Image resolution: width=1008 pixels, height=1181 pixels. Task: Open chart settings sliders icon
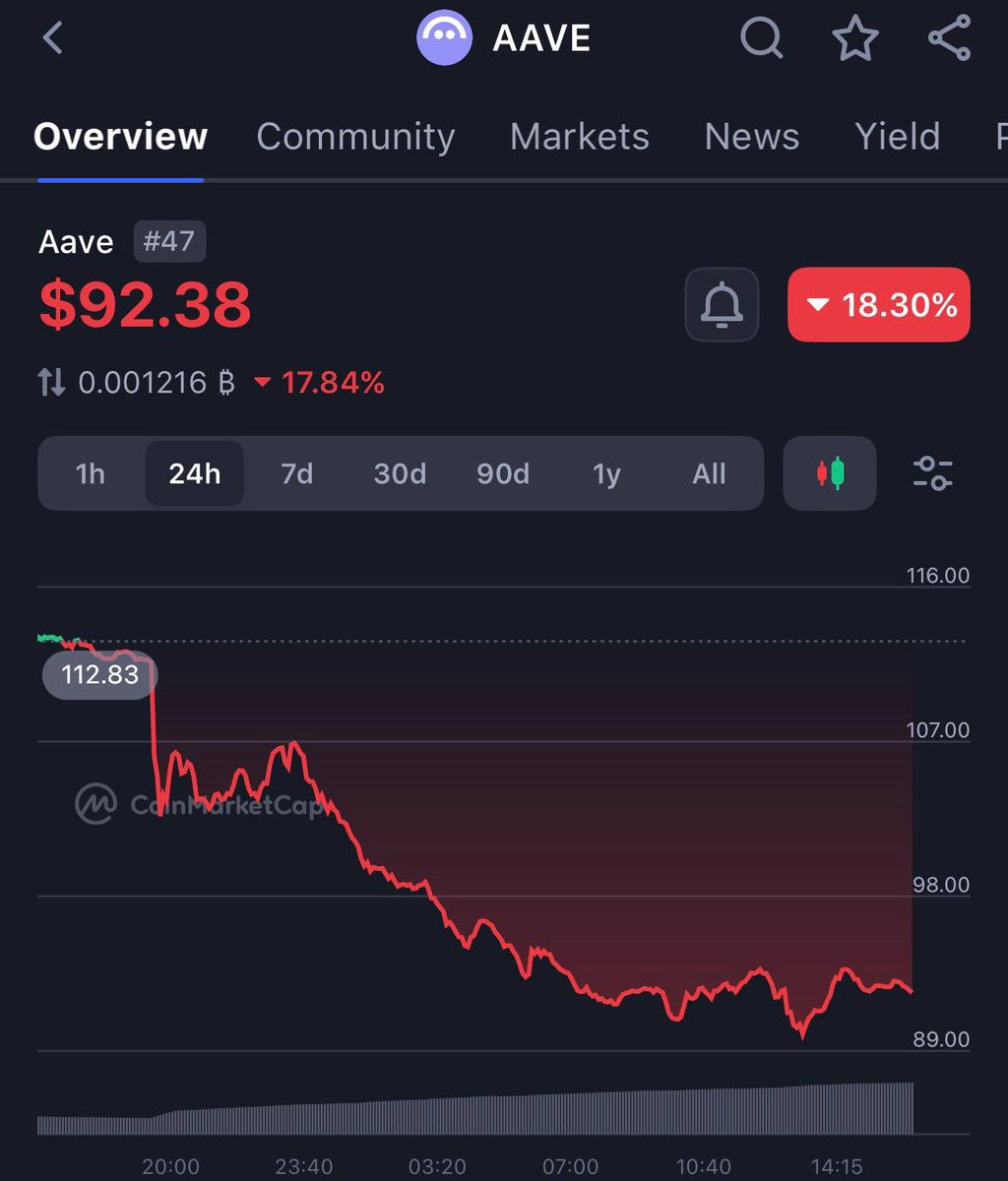pyautogui.click(x=932, y=473)
